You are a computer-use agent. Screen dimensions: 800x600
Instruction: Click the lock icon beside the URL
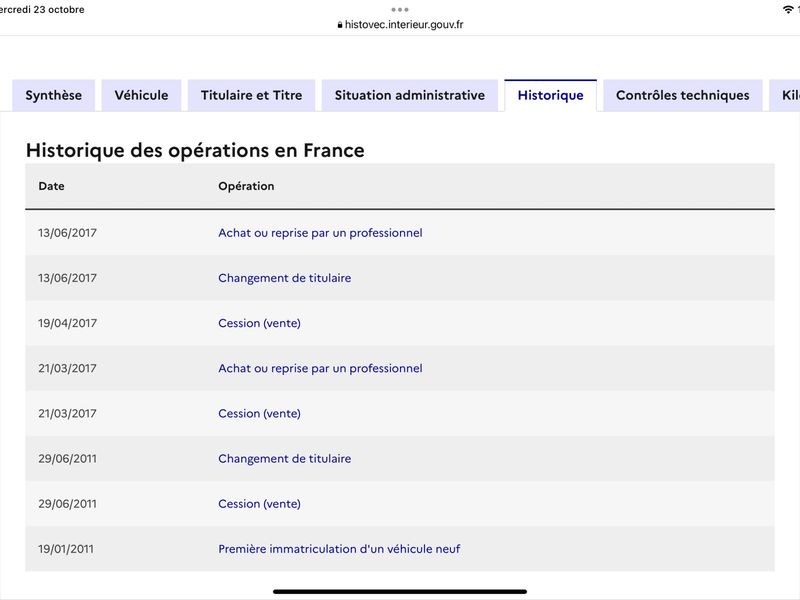click(340, 25)
